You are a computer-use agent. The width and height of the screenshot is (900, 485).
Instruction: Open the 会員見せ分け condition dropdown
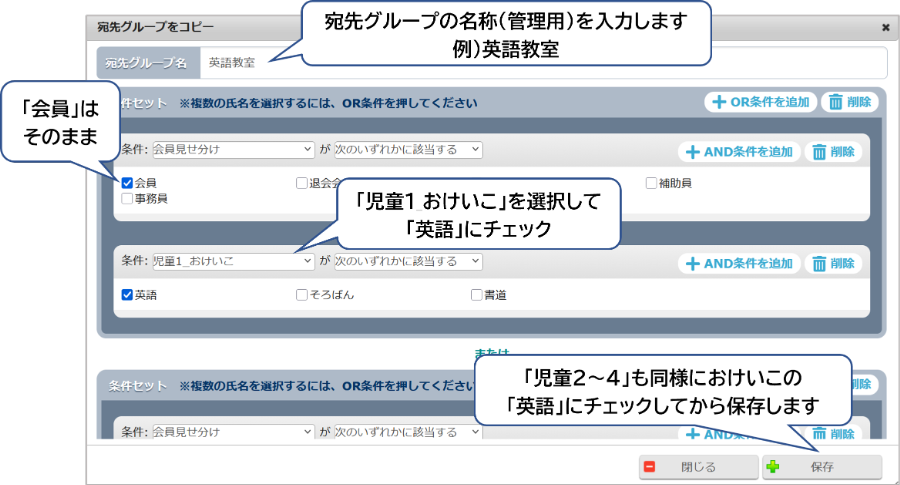click(x=232, y=149)
